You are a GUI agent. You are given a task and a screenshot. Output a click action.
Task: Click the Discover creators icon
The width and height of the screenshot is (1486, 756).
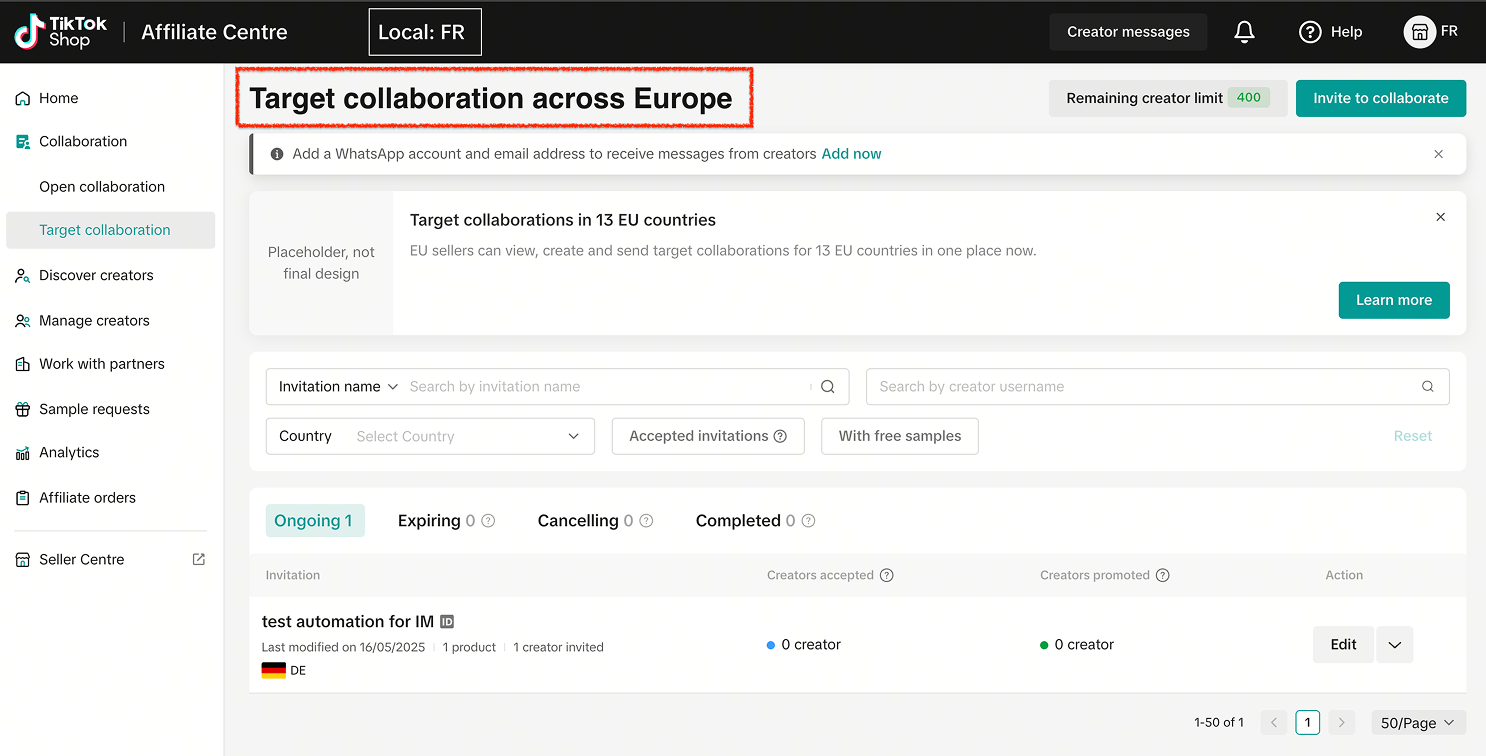pyautogui.click(x=22, y=275)
